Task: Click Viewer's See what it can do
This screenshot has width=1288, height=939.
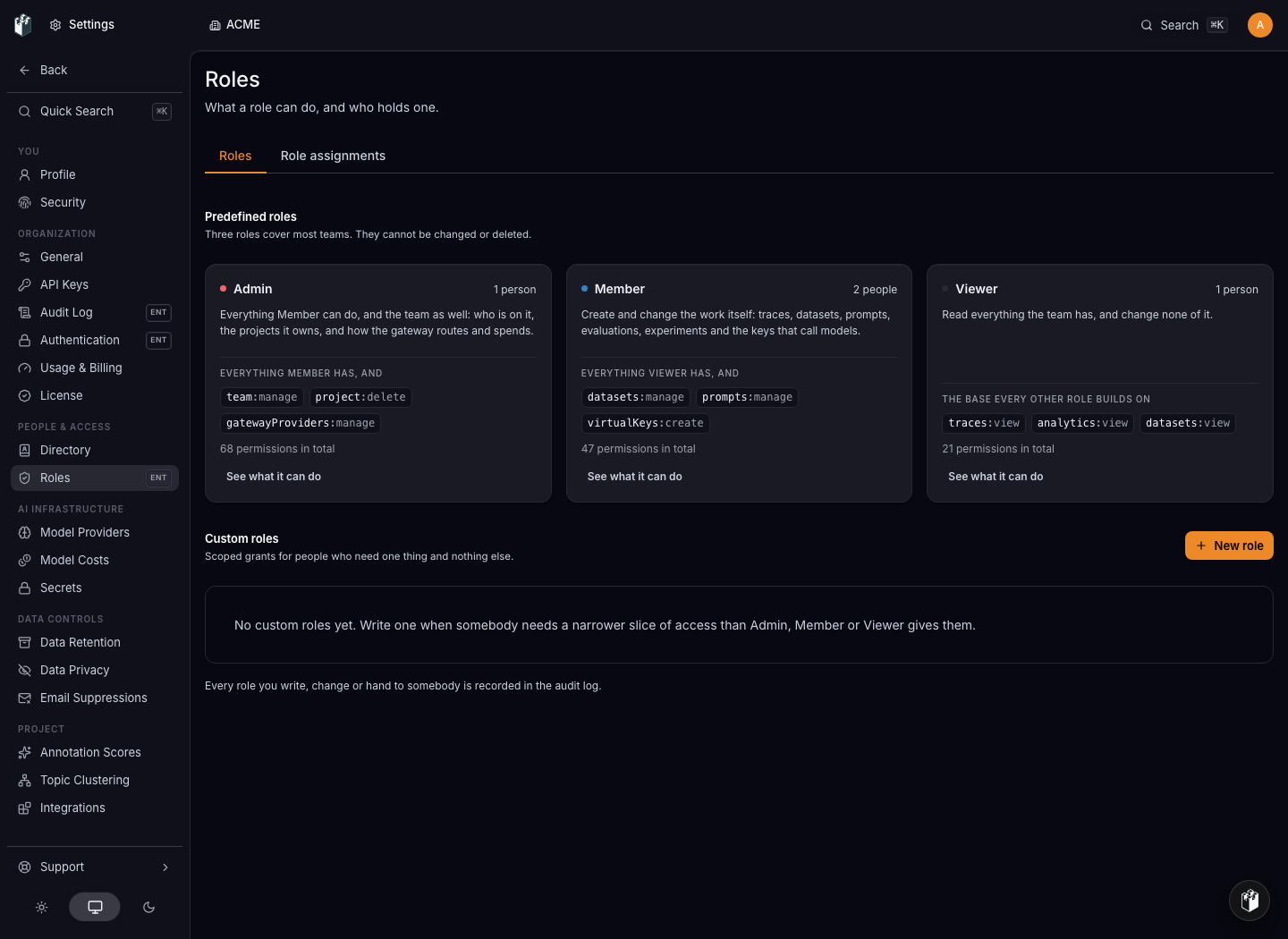Action: tap(996, 477)
